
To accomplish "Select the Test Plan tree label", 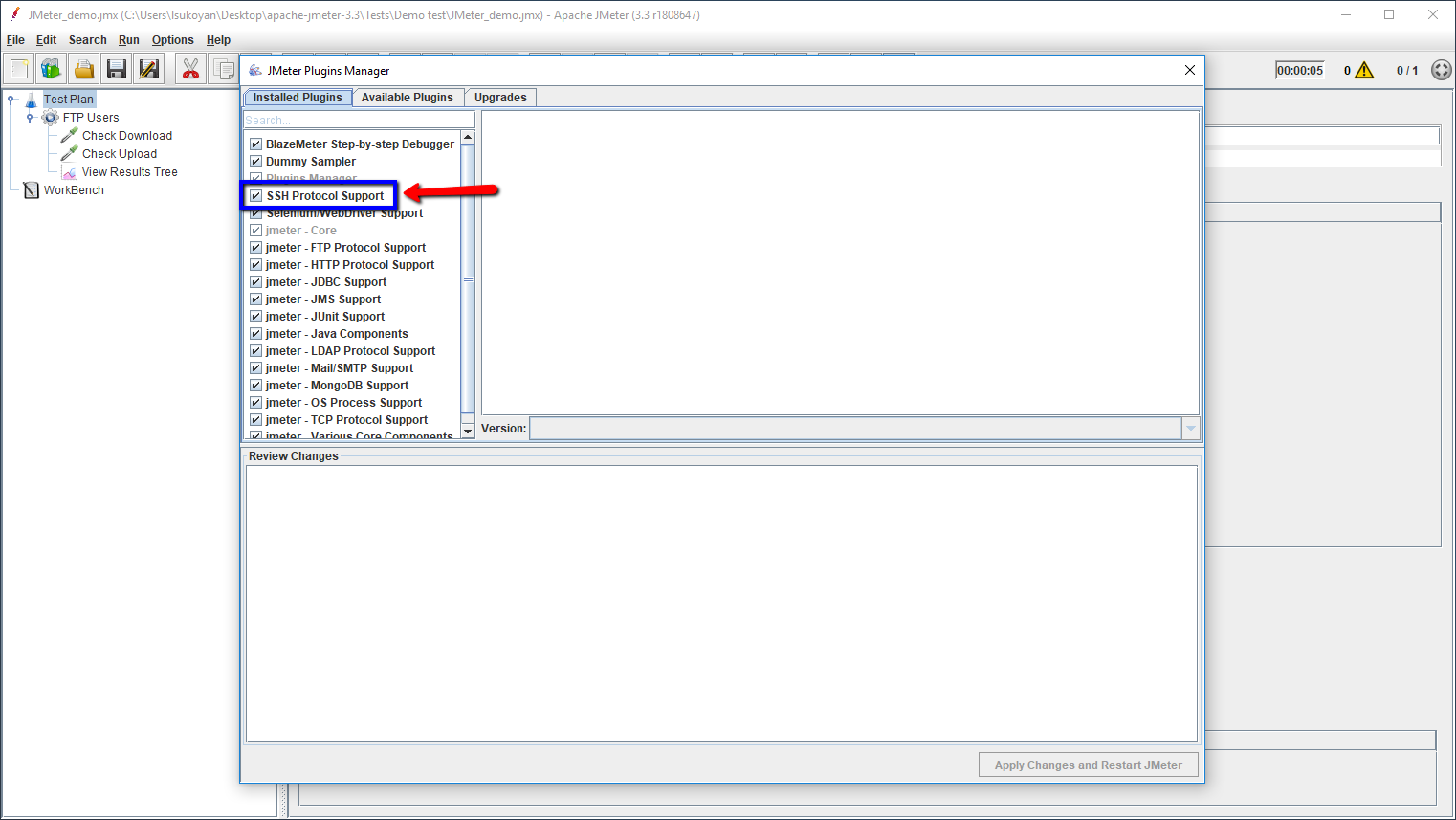I will click(69, 100).
